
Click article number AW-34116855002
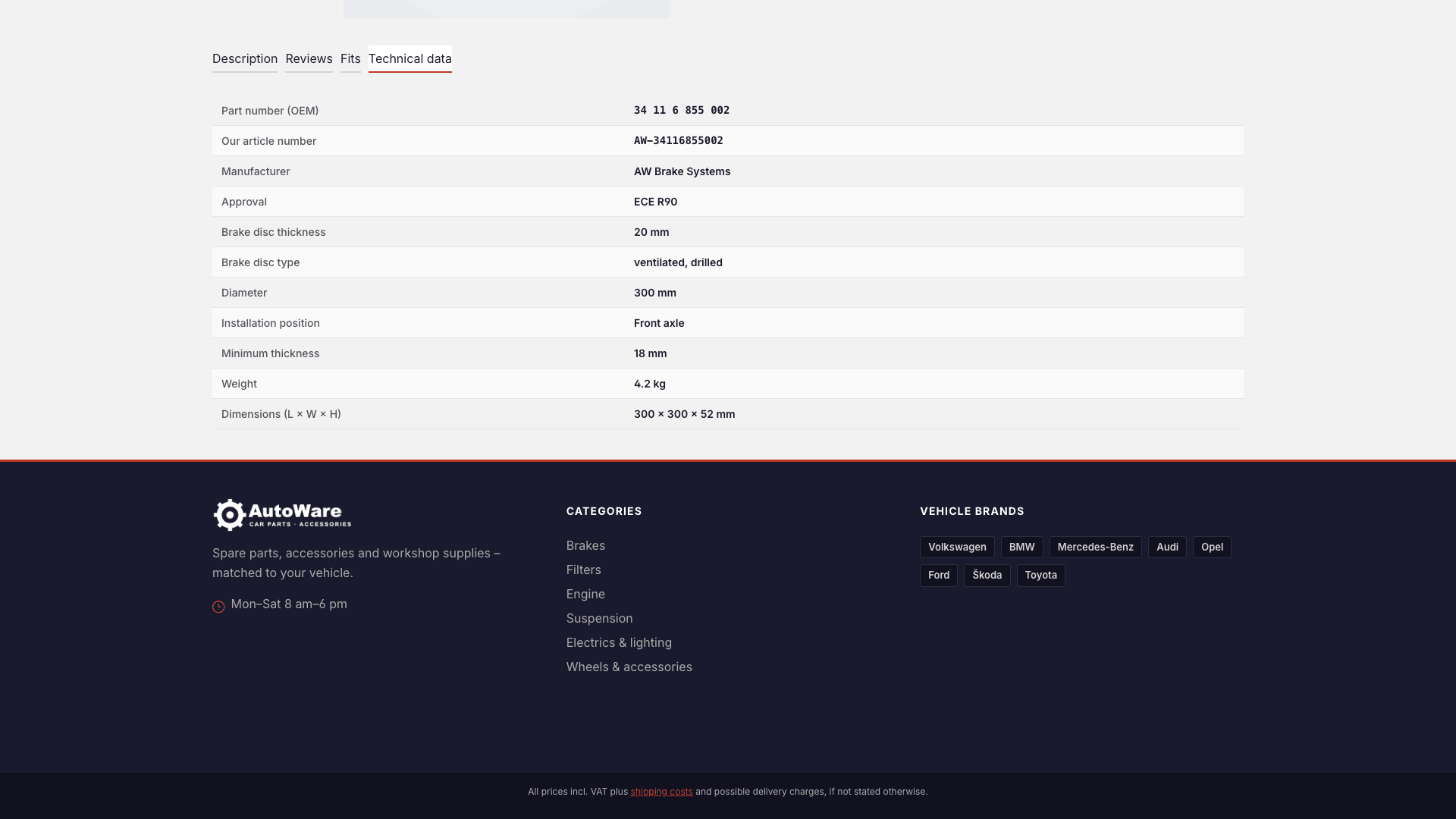point(679,141)
